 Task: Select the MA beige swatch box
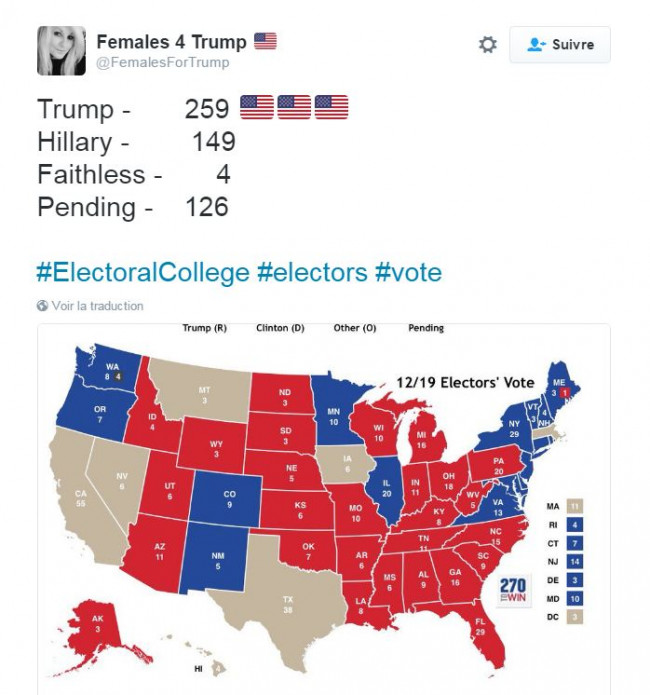click(x=575, y=506)
